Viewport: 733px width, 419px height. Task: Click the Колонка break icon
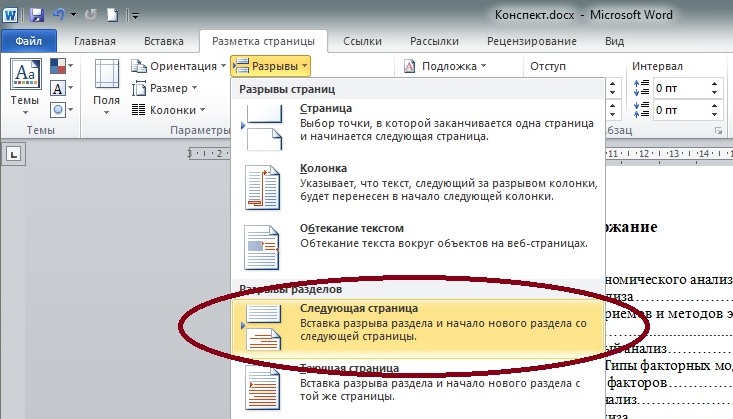263,188
